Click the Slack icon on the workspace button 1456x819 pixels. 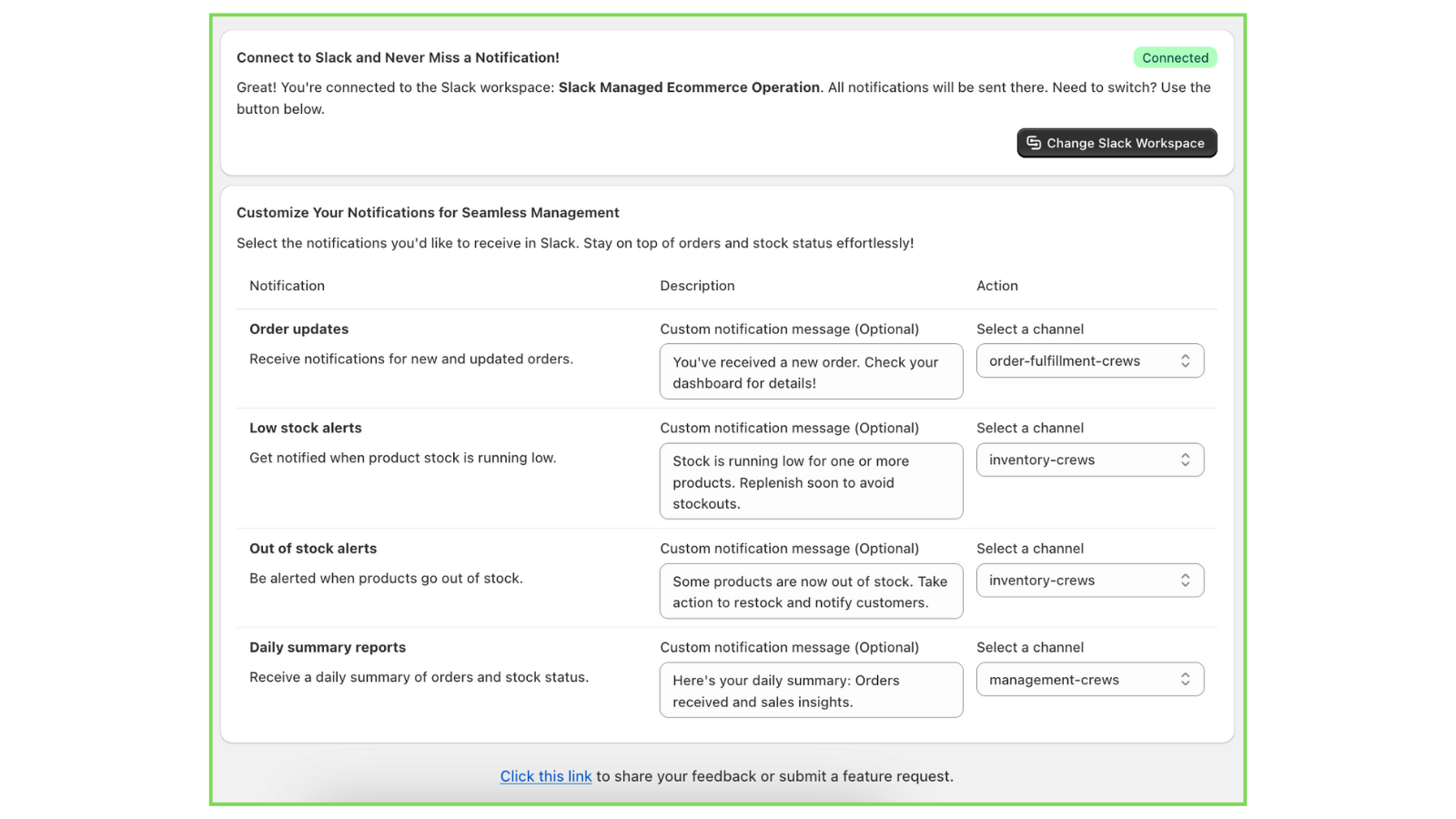(x=1033, y=143)
